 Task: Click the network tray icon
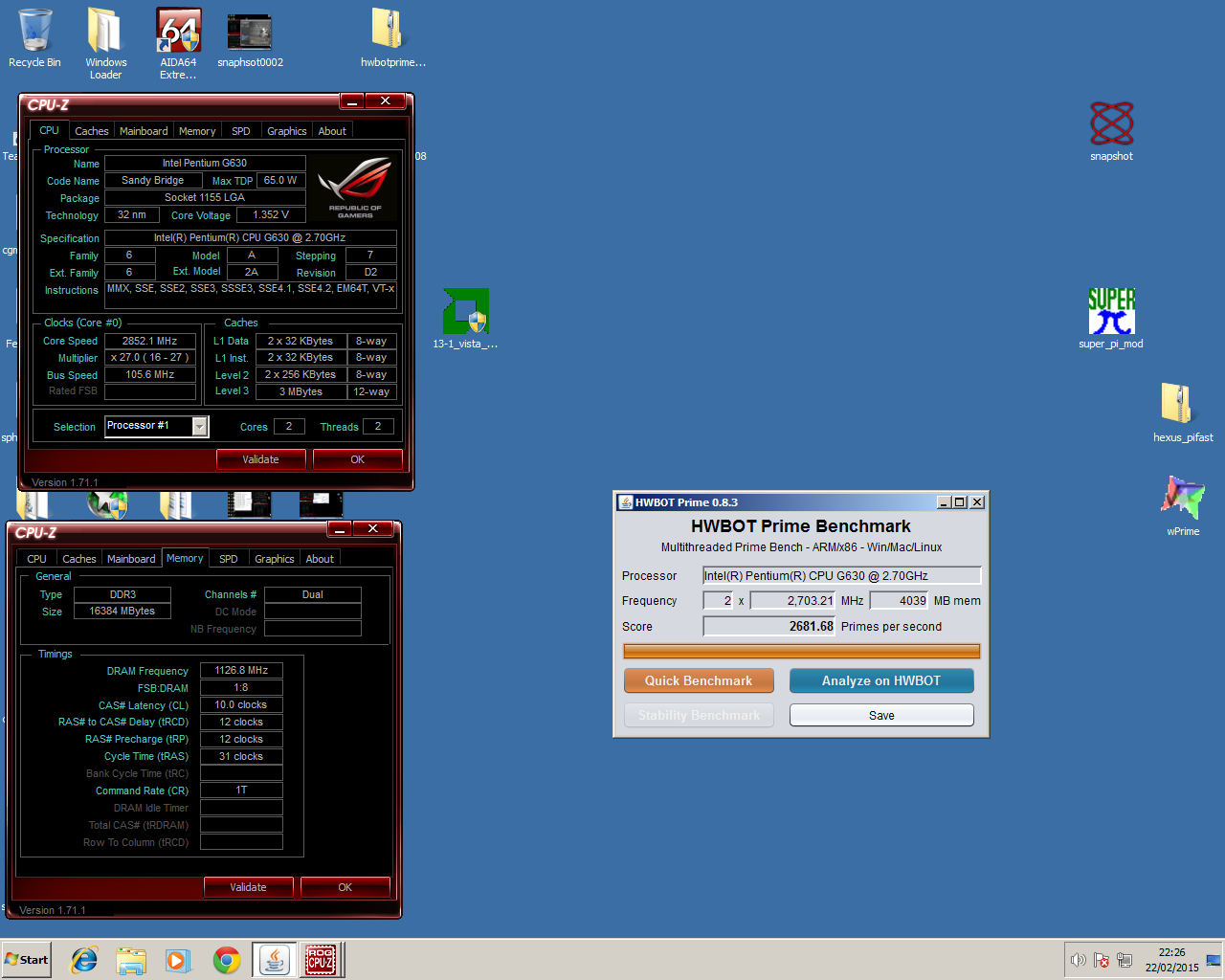1125,960
